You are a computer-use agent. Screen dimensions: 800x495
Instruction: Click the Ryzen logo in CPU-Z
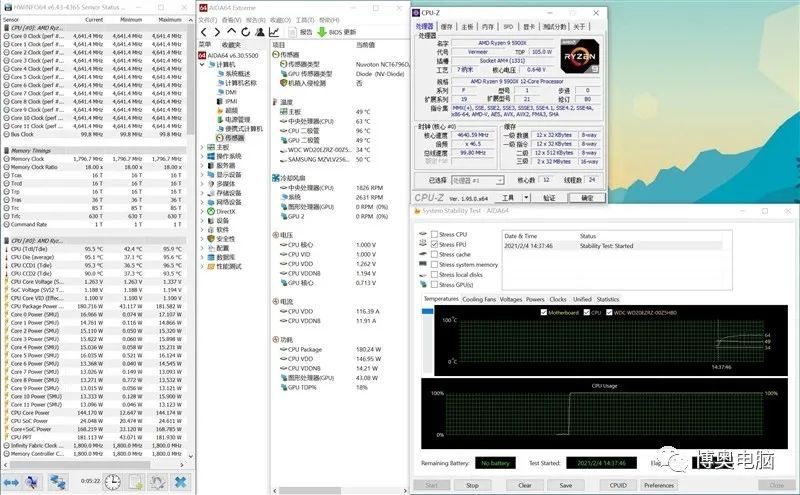coord(580,56)
